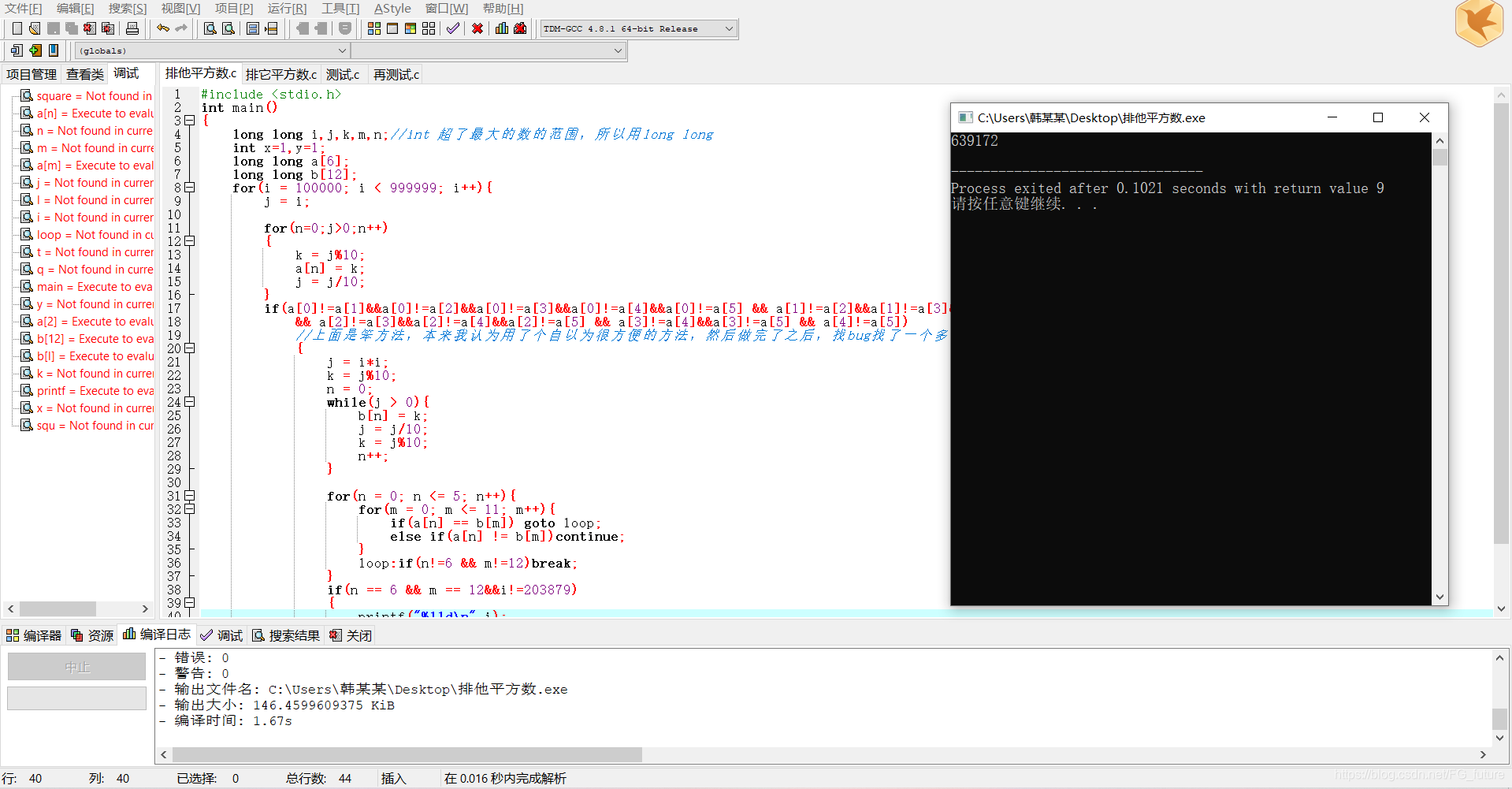This screenshot has width=1512, height=789.
Task: Click the 关闭 tab in bottom panel
Action: click(x=351, y=635)
